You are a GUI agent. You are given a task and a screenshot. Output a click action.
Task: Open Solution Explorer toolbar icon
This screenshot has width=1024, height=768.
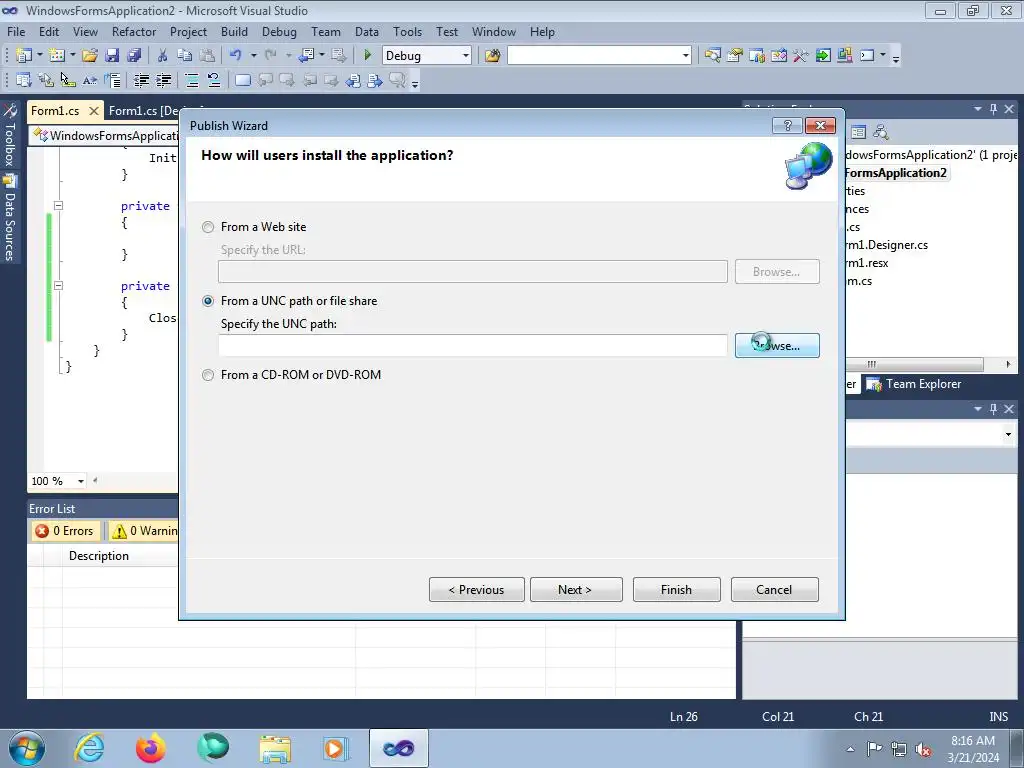pos(712,56)
